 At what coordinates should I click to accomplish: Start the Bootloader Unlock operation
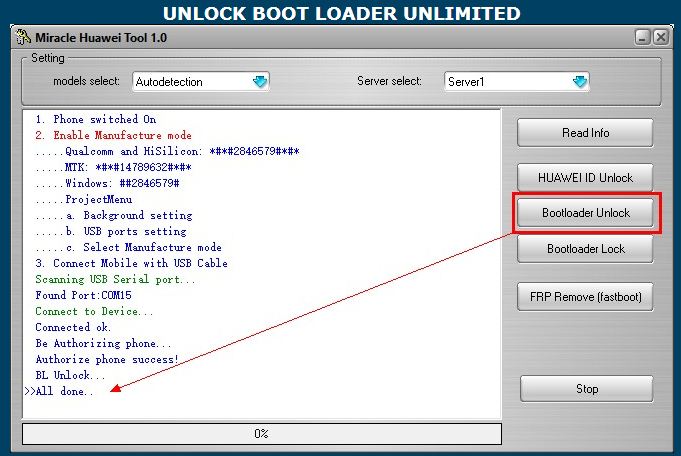point(585,213)
